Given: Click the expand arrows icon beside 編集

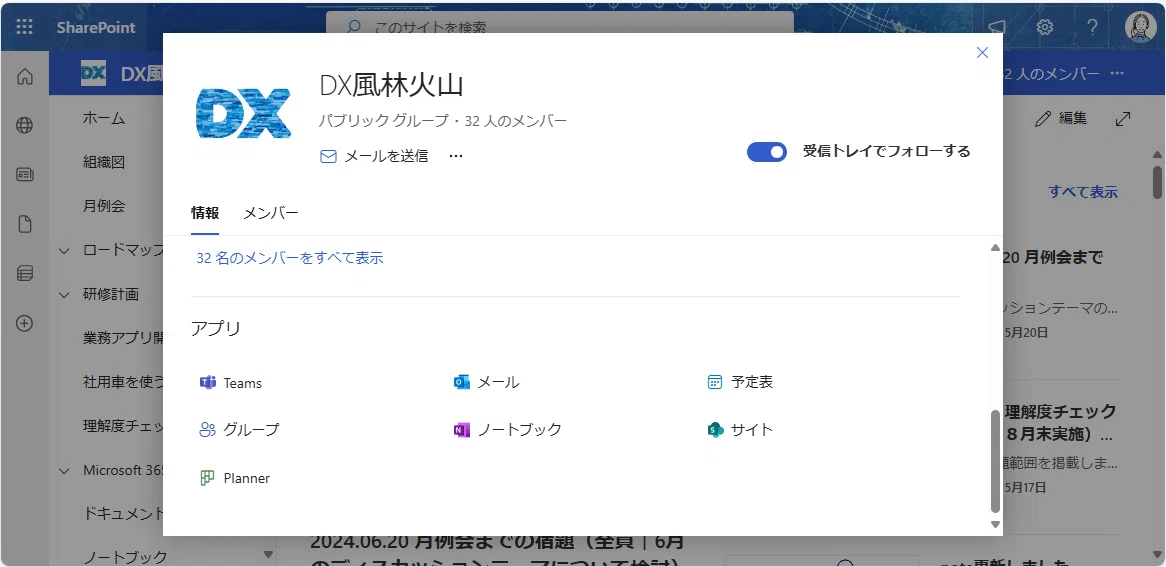Looking at the screenshot, I should point(1123,118).
